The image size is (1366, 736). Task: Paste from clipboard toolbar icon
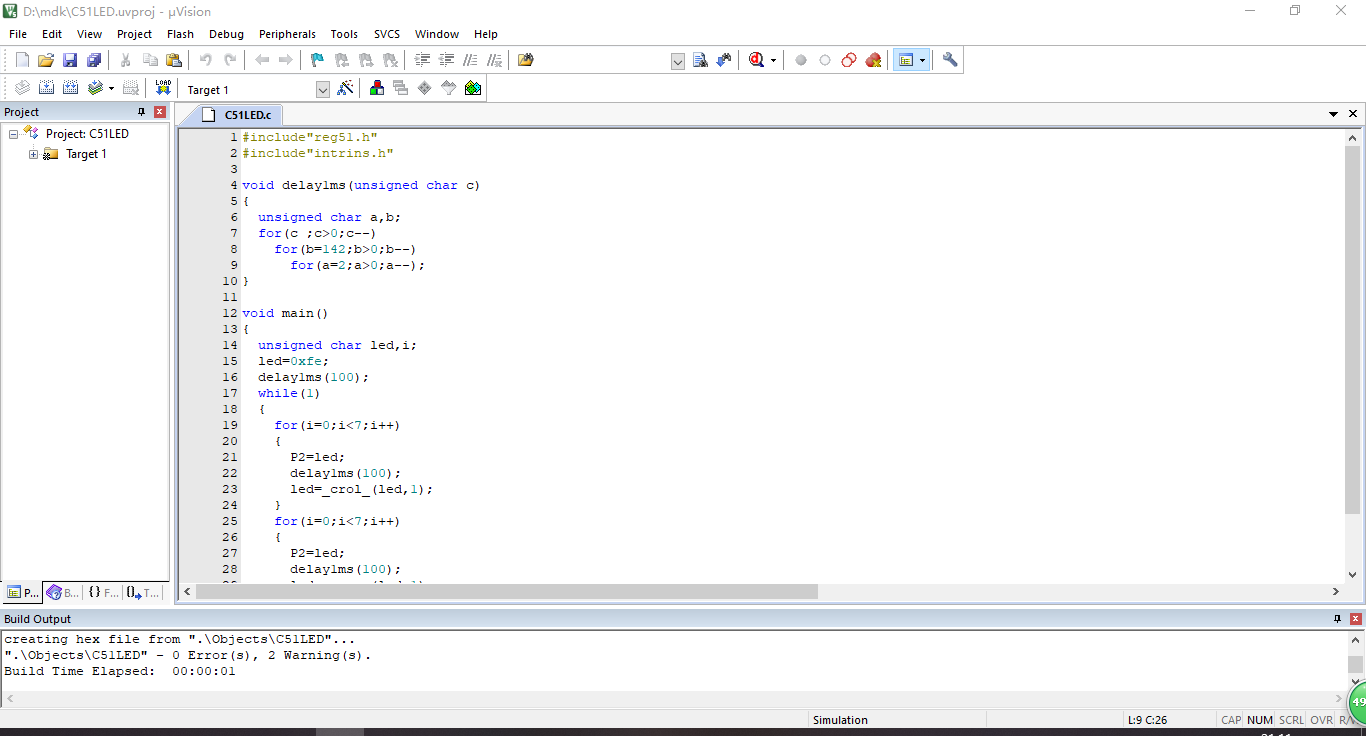coord(175,60)
